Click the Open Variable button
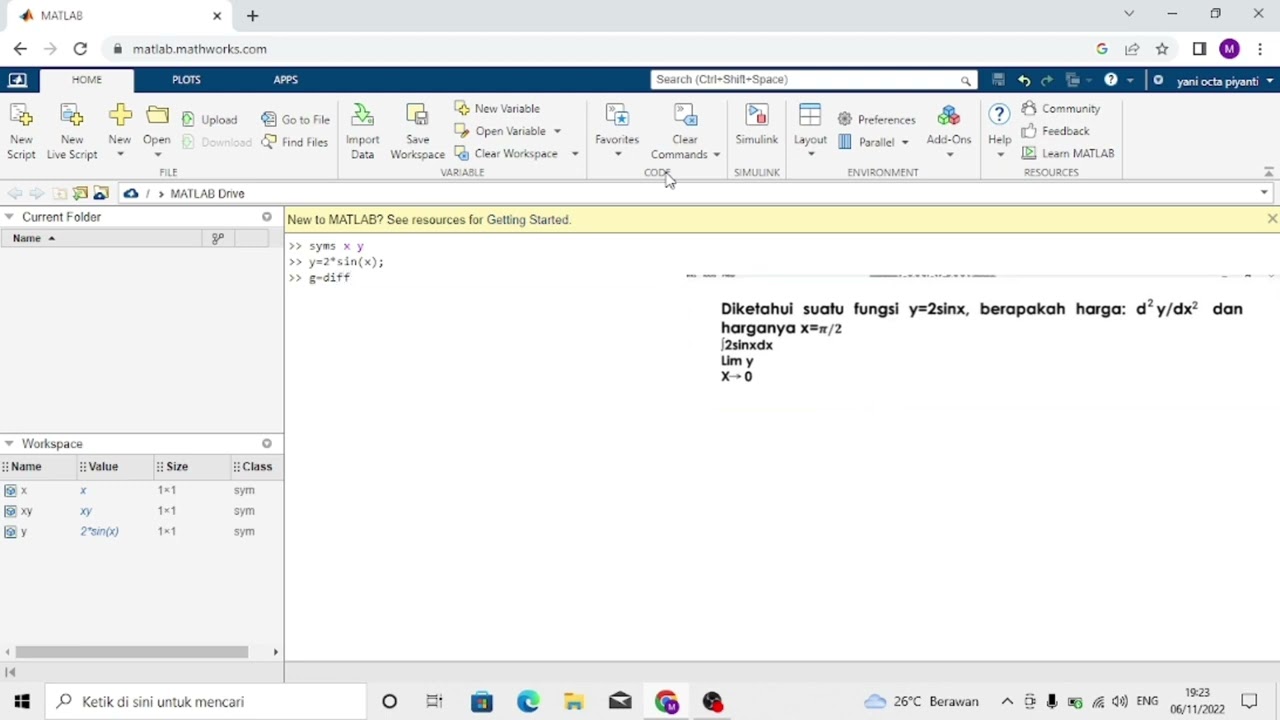1280x720 pixels. point(500,131)
